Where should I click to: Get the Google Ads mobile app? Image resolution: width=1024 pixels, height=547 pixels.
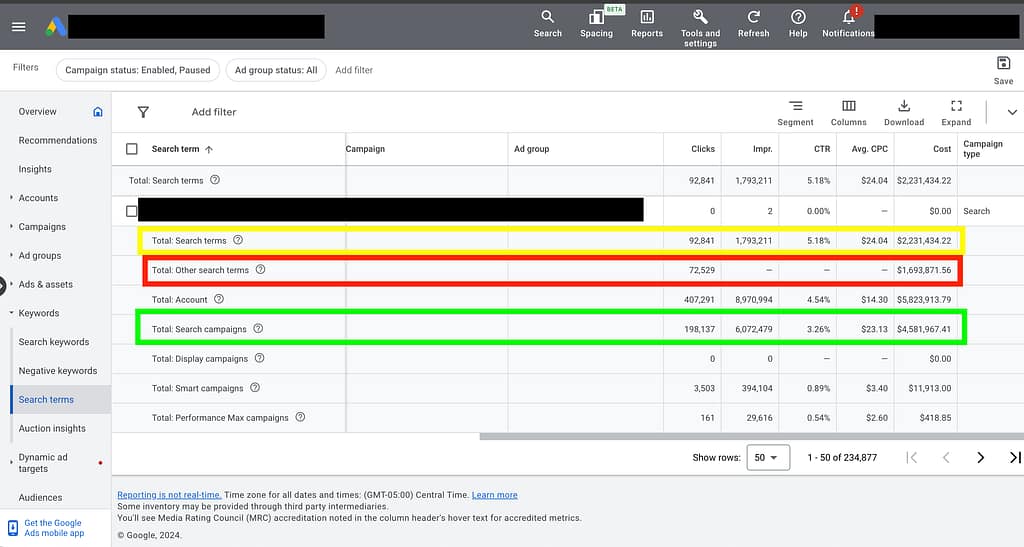(54, 528)
